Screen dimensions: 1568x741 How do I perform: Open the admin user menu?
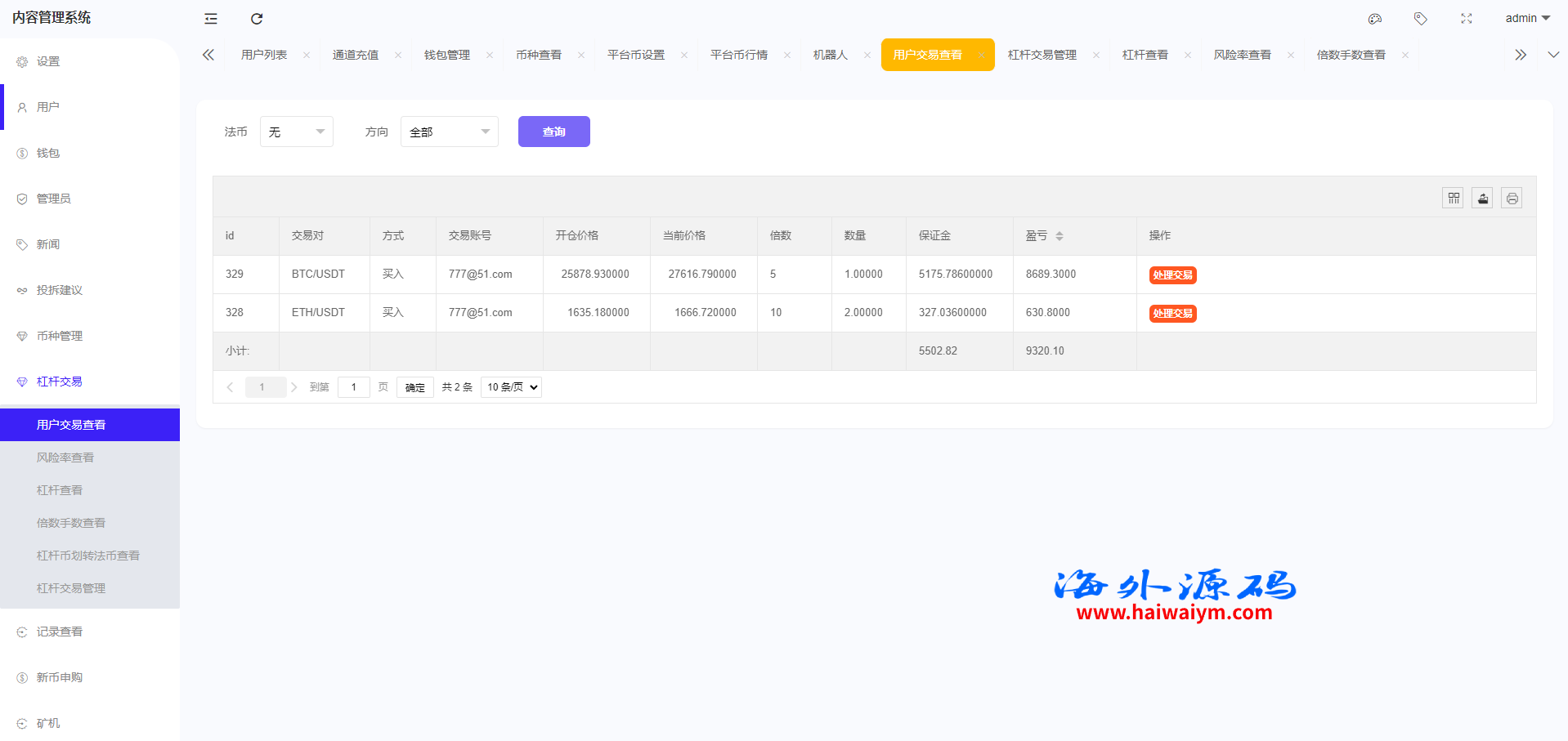click(1527, 18)
